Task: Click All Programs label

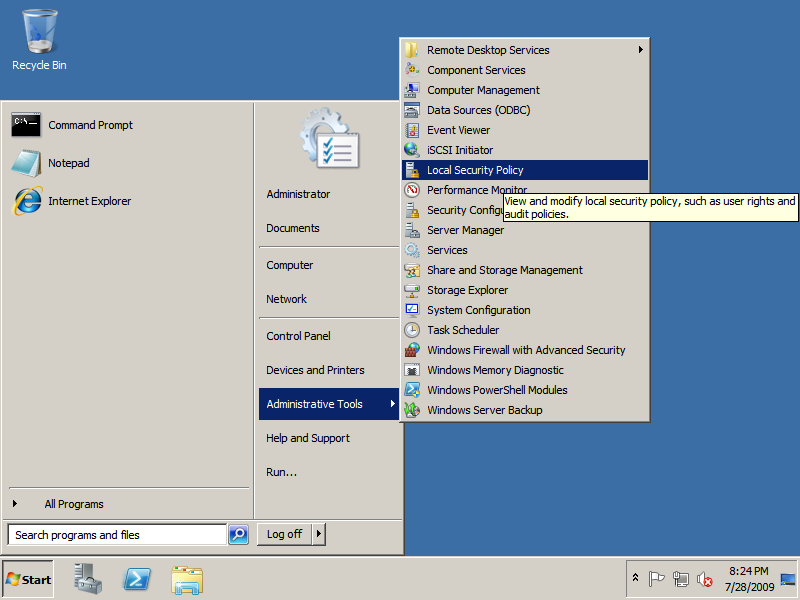Action: 74,504
